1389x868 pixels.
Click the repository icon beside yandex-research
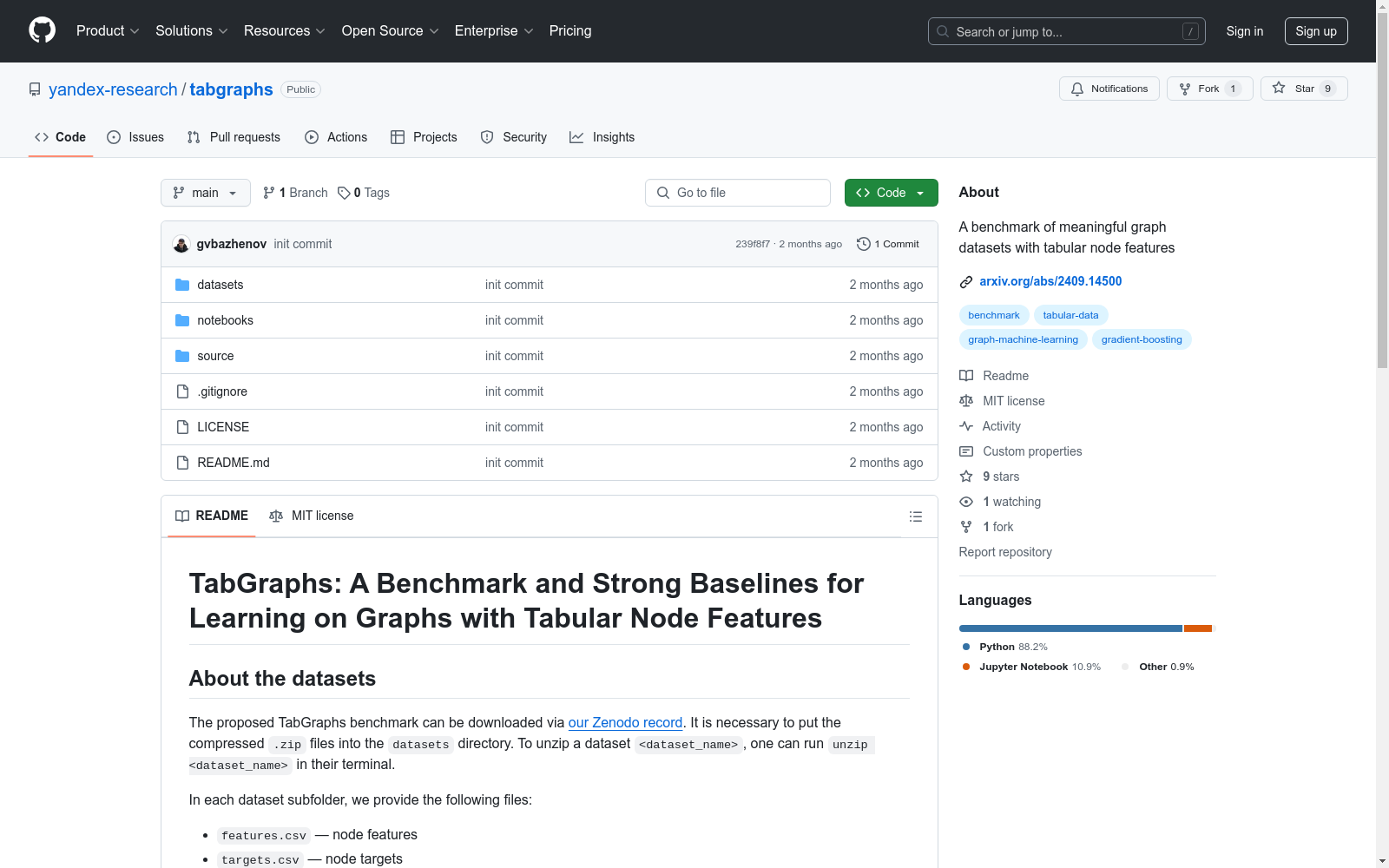35,89
